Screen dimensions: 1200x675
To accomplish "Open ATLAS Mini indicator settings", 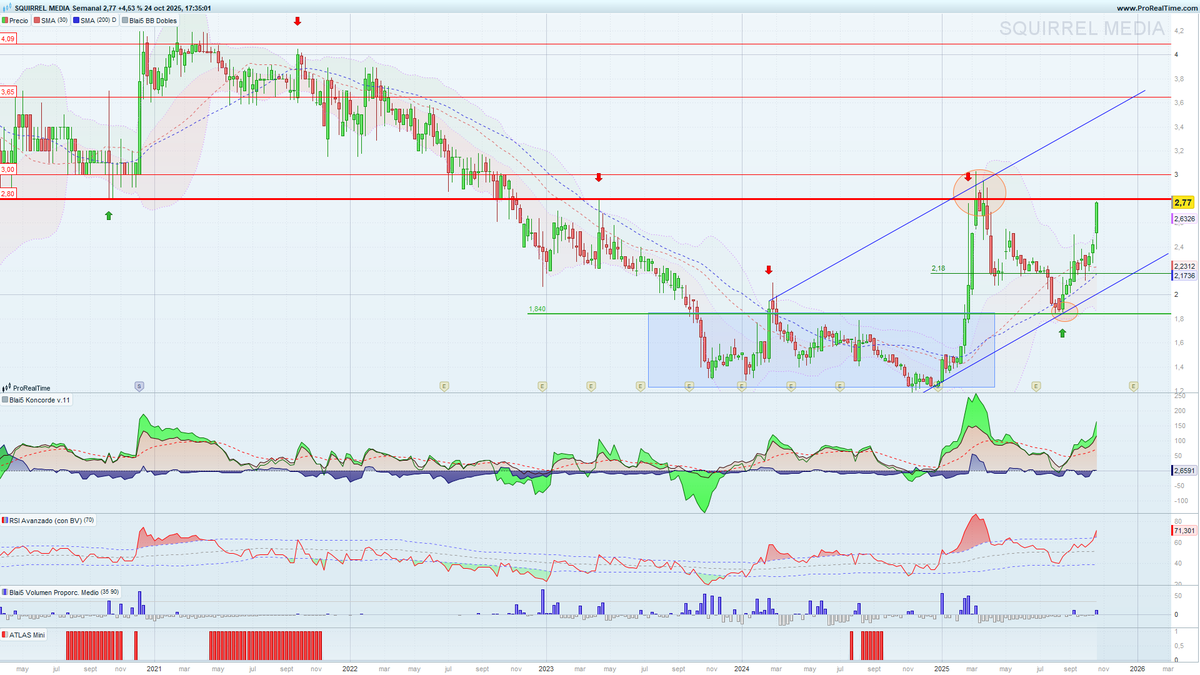I will click(x=23, y=634).
